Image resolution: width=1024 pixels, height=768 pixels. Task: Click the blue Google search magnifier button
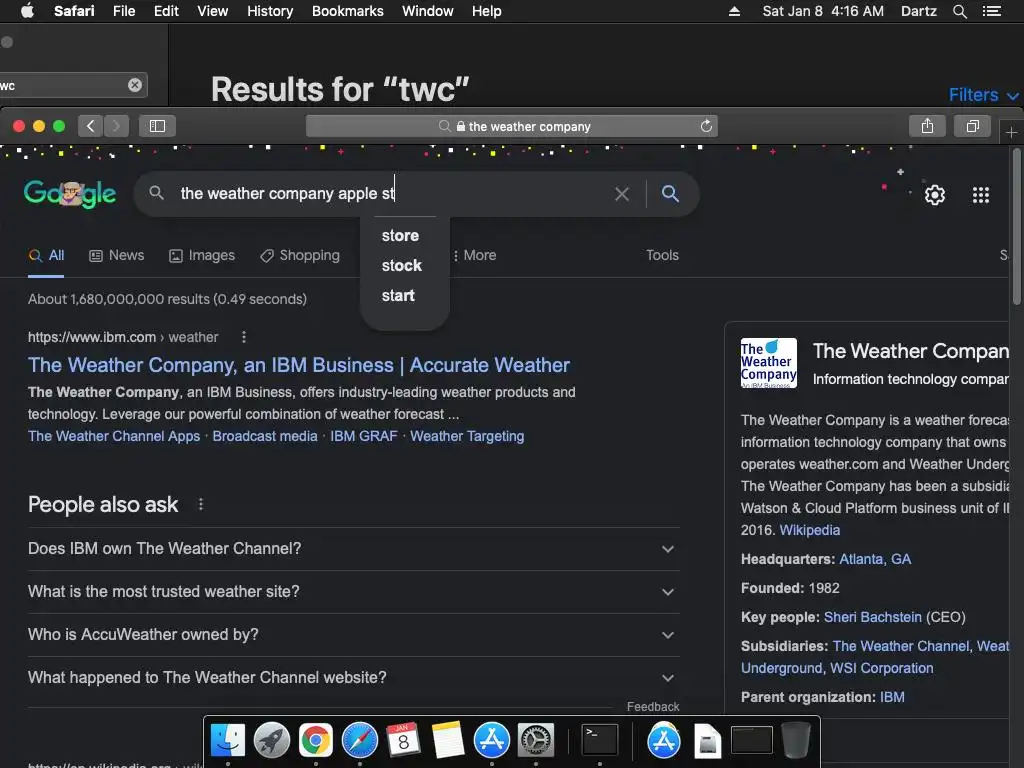tap(670, 193)
